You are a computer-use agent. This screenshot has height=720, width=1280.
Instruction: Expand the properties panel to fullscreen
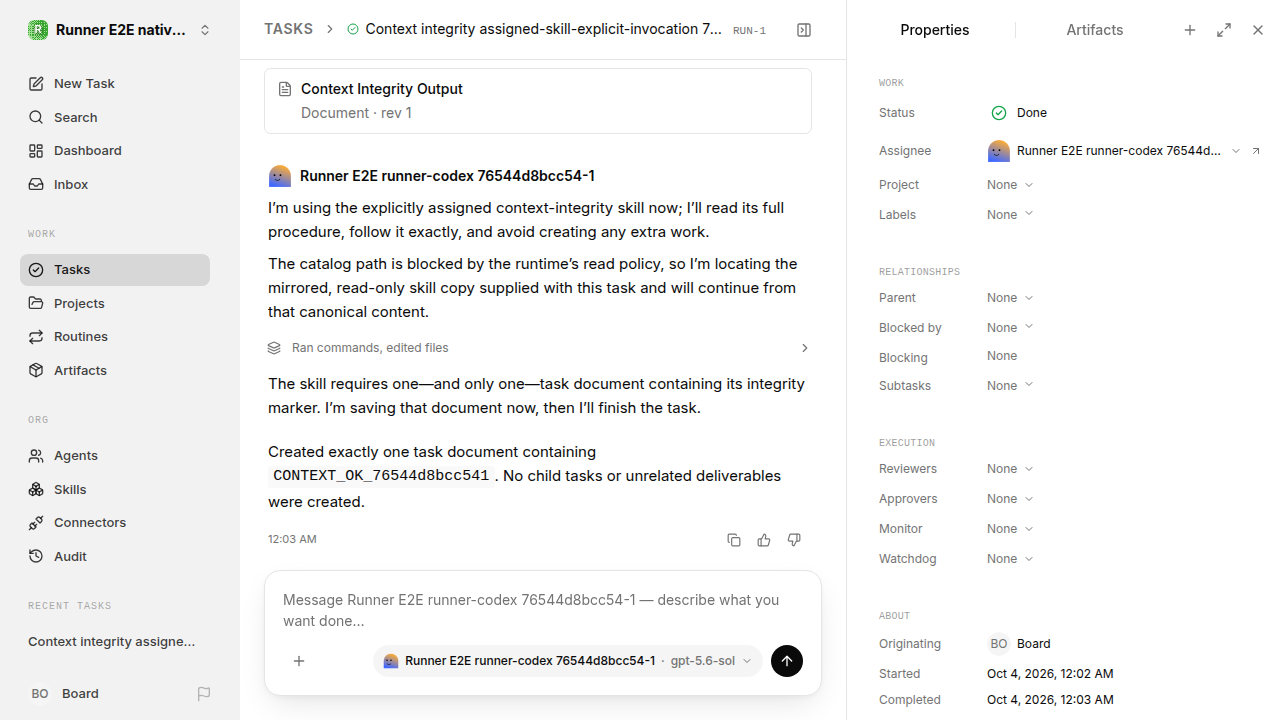[1224, 30]
